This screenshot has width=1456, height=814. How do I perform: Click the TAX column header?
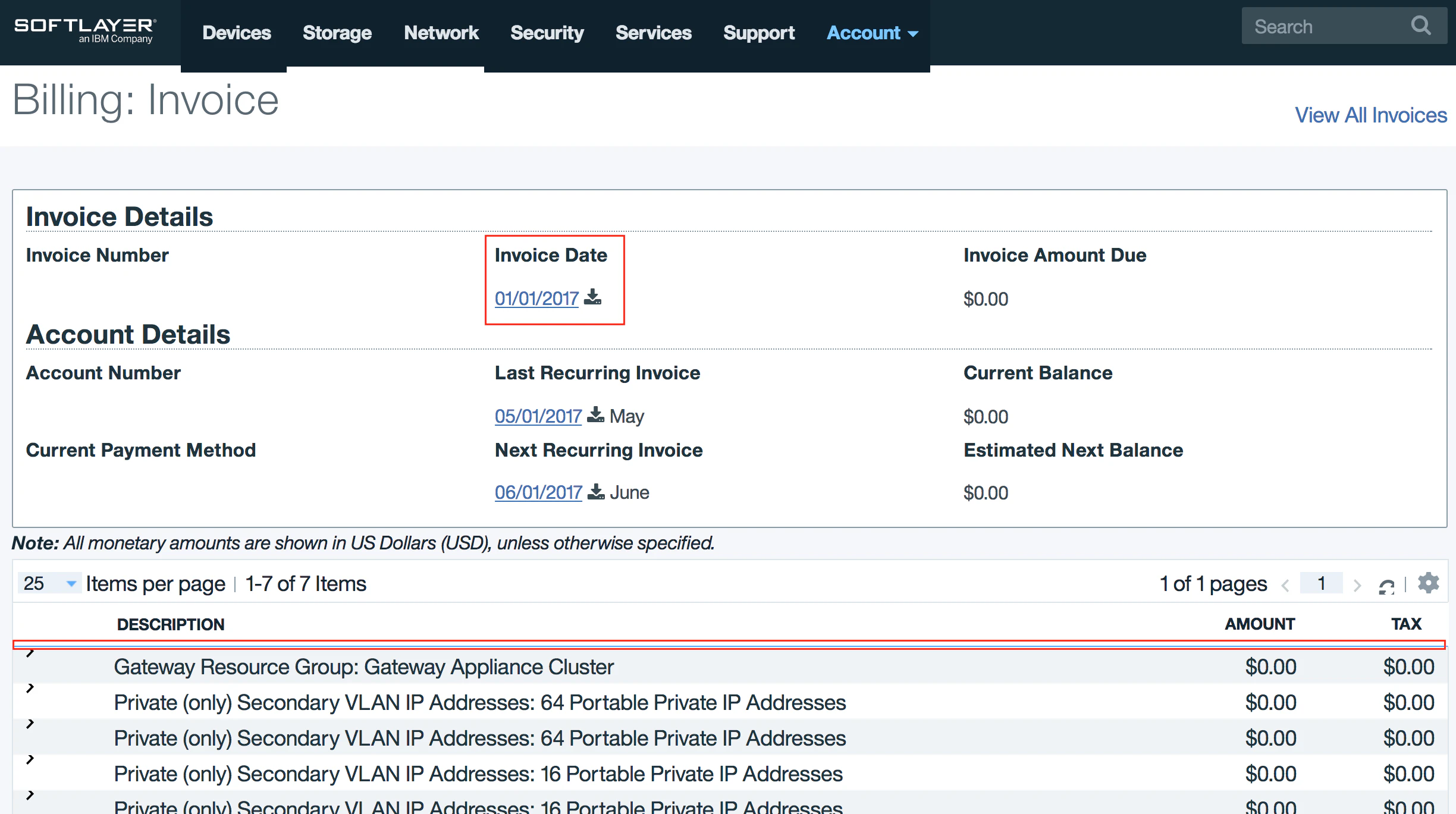[1406, 624]
